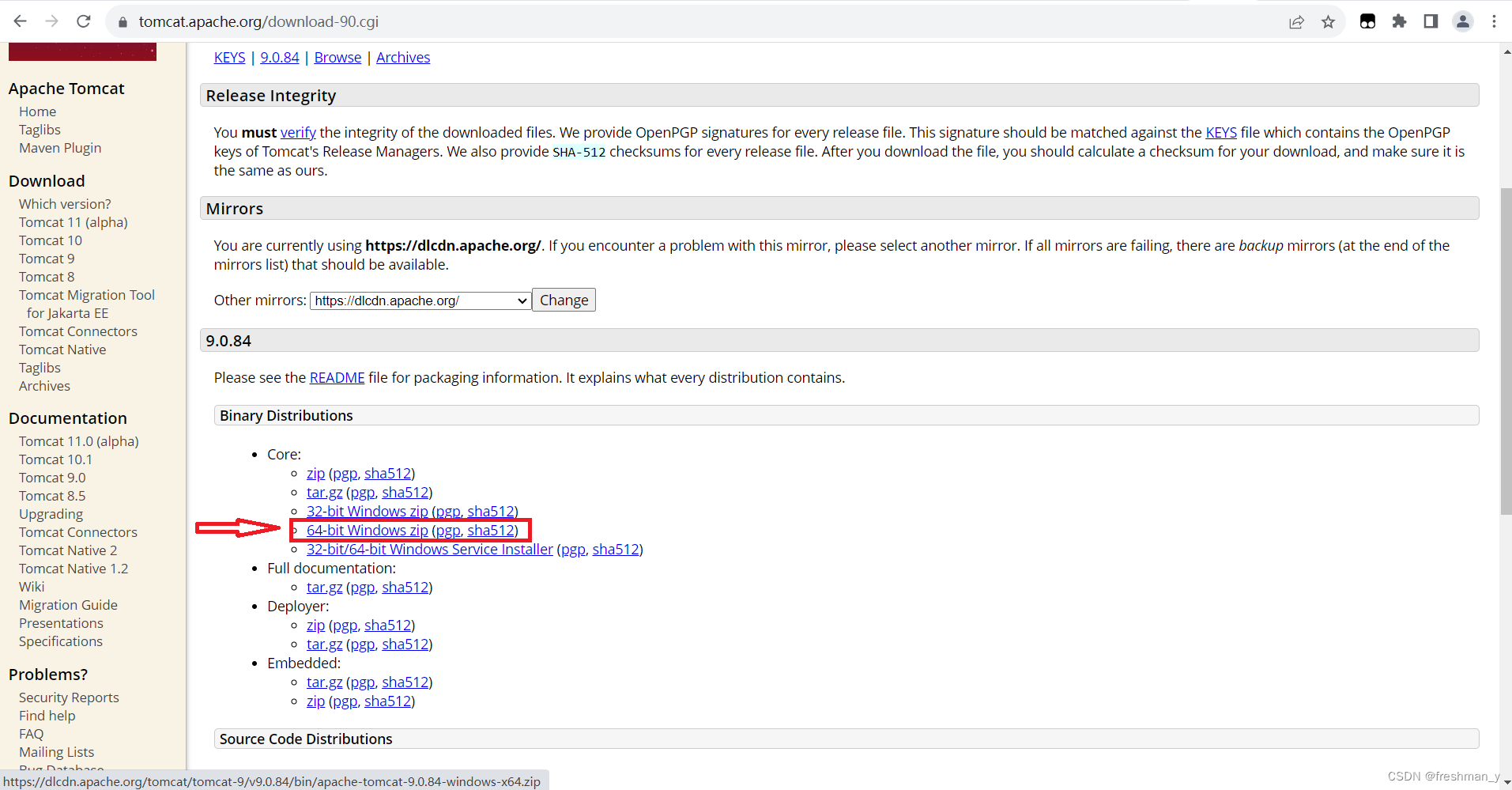Open the 9.0.84 link at top

tap(280, 57)
